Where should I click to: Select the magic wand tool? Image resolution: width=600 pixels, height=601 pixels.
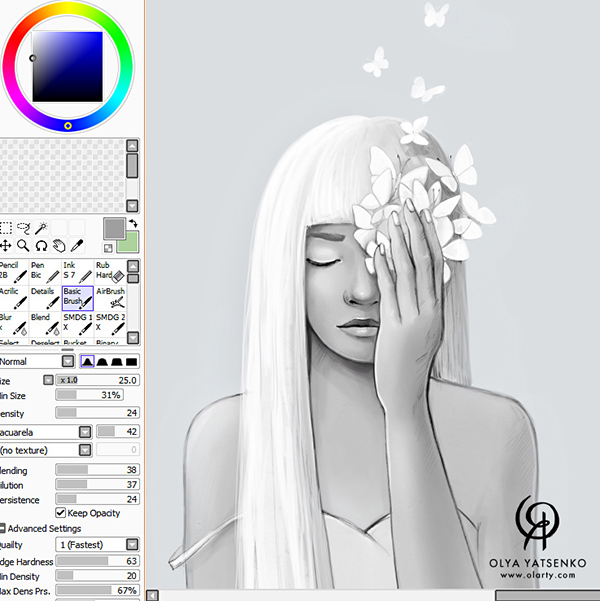pyautogui.click(x=41, y=228)
